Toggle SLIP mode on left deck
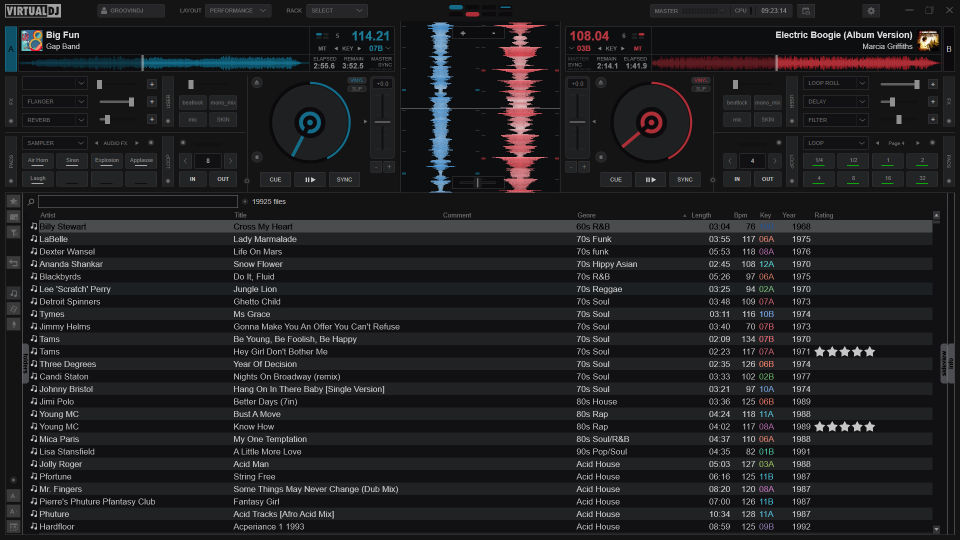 [356, 89]
